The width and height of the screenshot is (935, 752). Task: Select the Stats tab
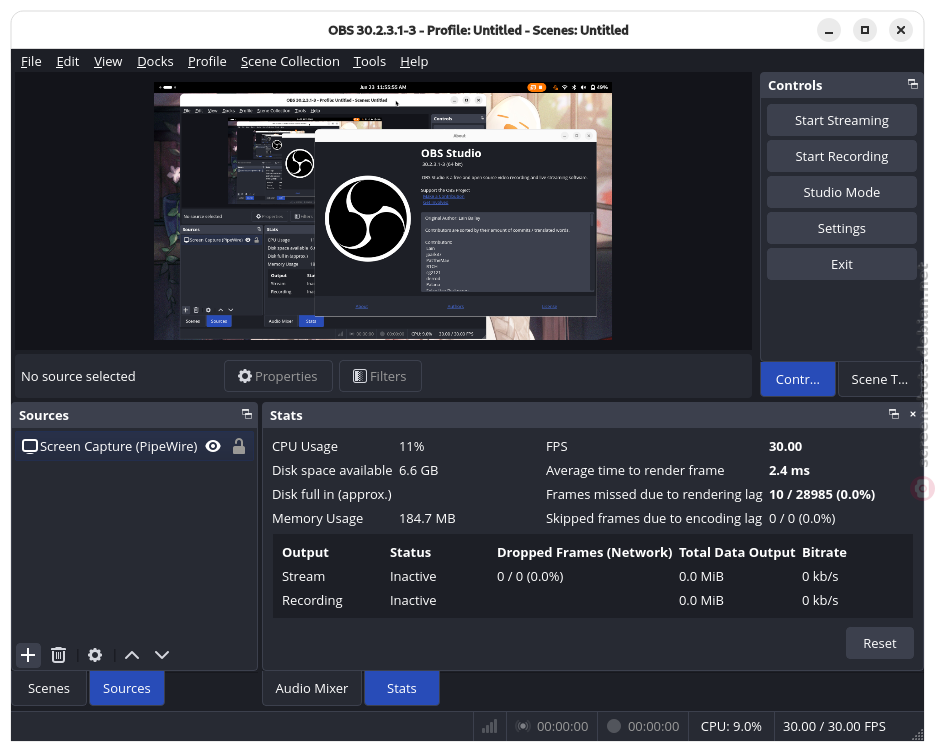tap(401, 688)
